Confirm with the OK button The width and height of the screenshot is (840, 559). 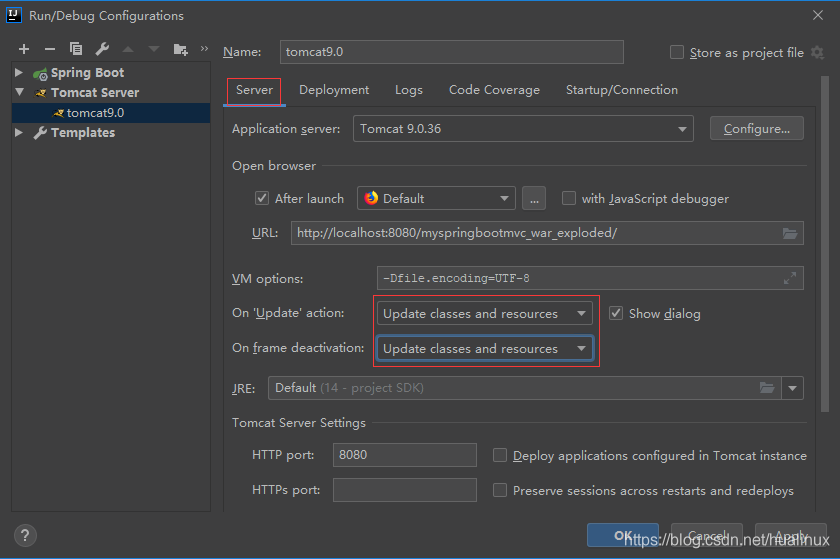pos(622,535)
